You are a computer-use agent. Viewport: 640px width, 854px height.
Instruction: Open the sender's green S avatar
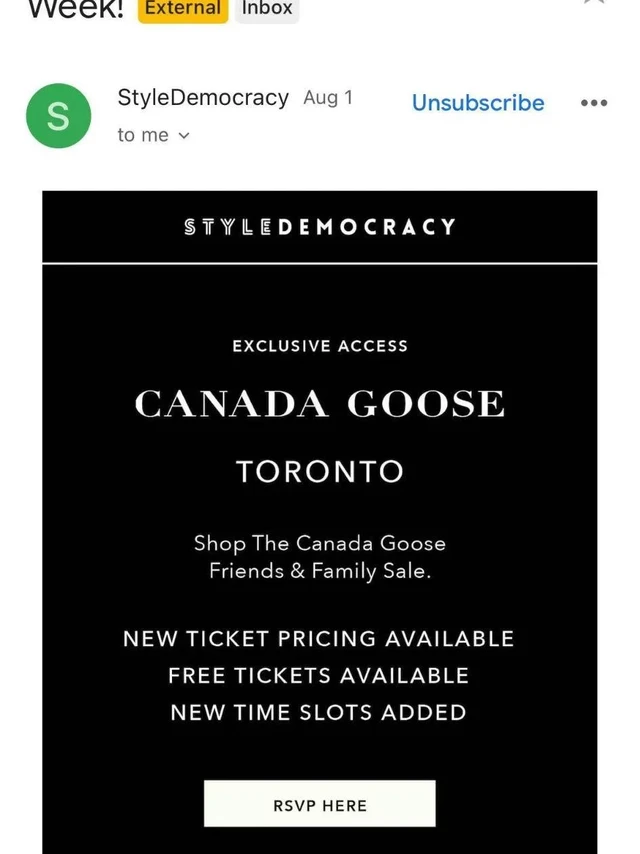pyautogui.click(x=59, y=116)
